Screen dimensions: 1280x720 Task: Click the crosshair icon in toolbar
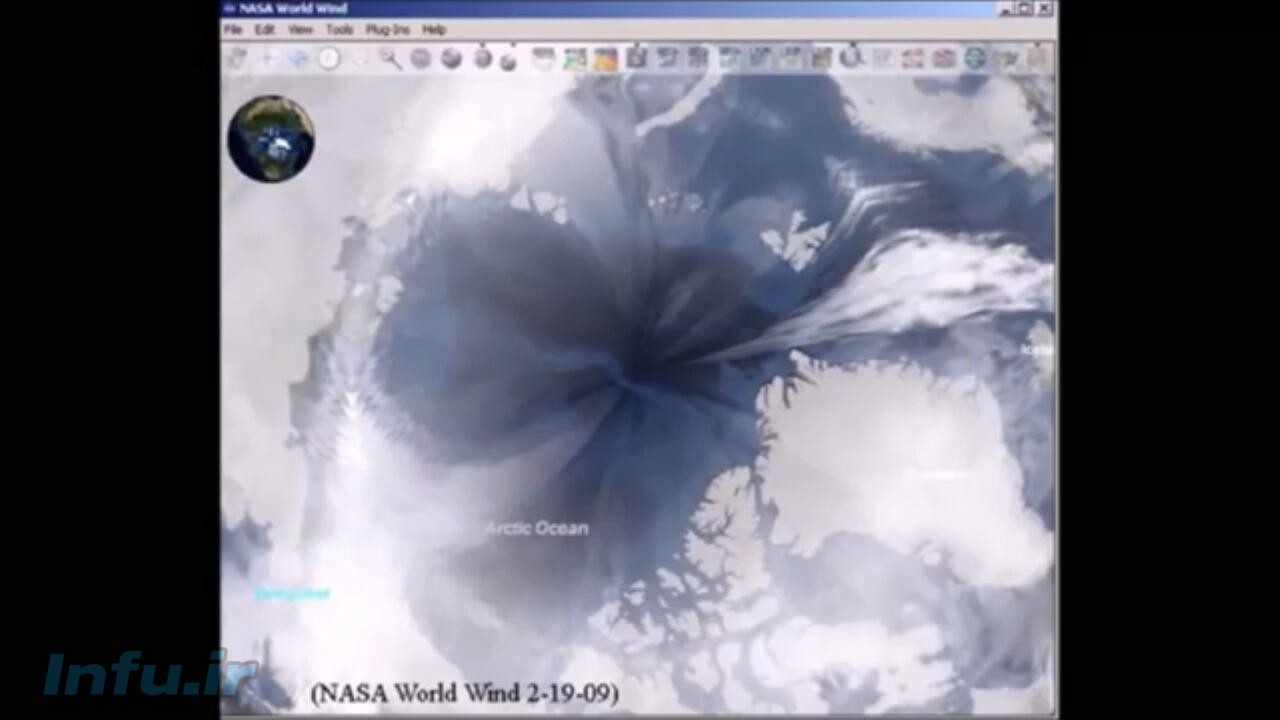[x=267, y=59]
